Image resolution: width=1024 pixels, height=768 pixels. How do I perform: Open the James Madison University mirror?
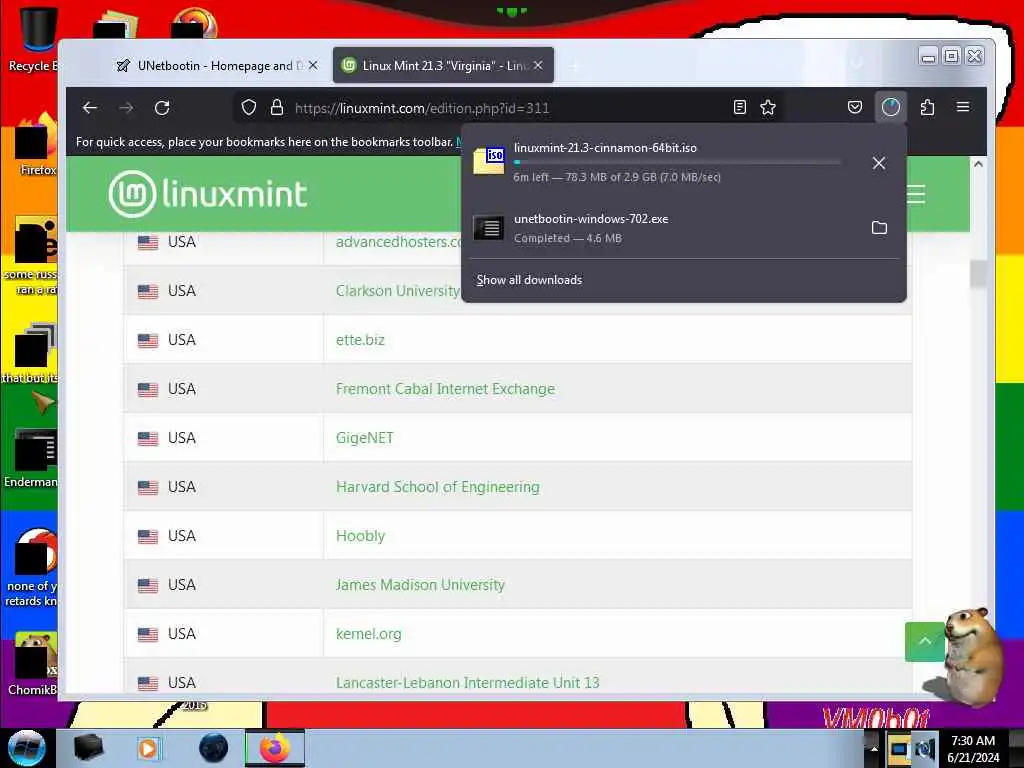(x=421, y=584)
